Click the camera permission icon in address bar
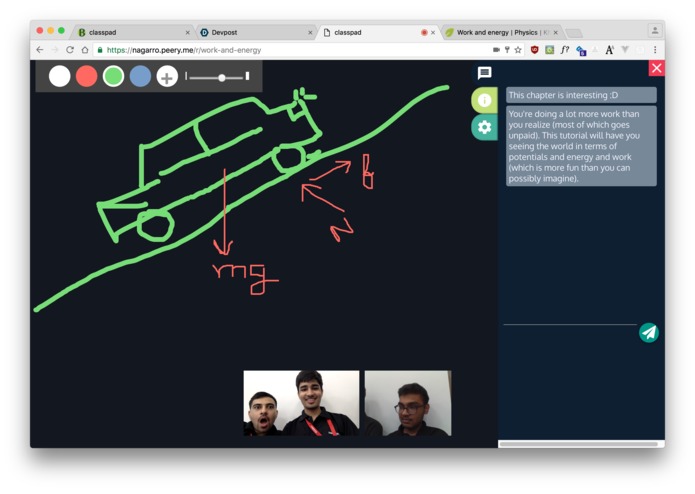Screen dimensions: 695x494 point(496,50)
